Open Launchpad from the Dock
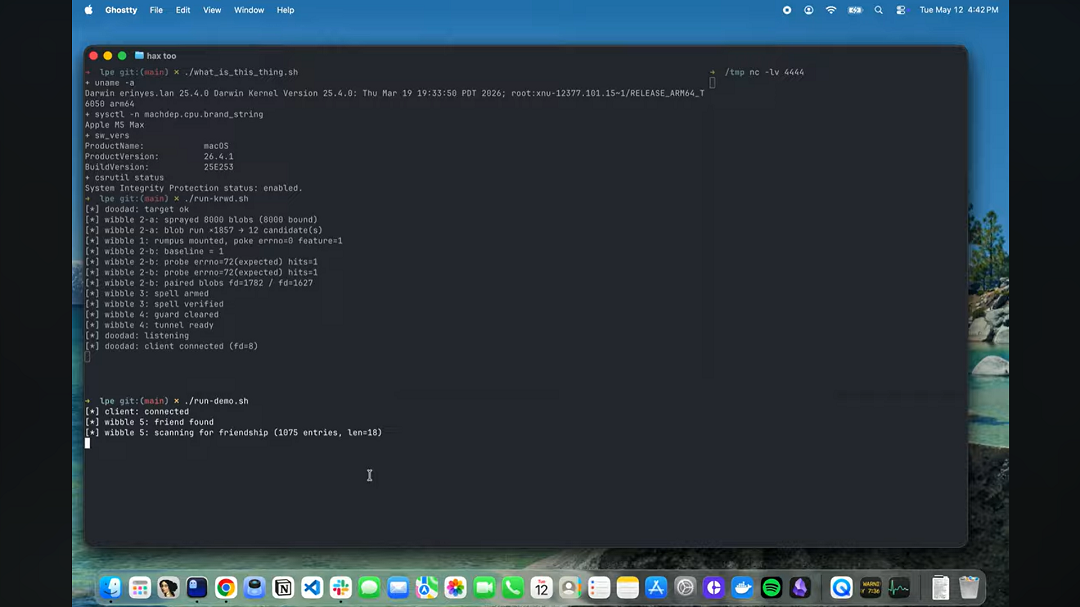 [140, 588]
